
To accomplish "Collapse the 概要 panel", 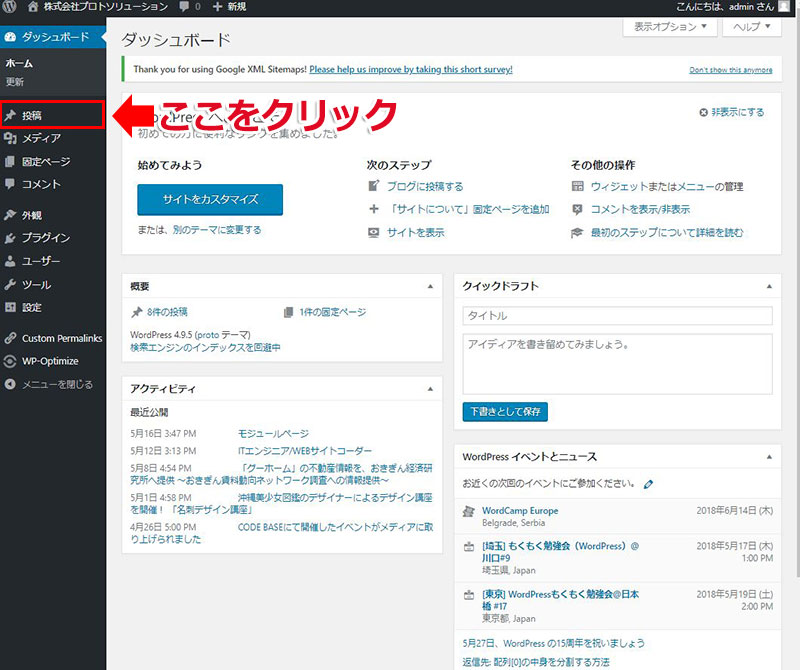I will (430, 286).
